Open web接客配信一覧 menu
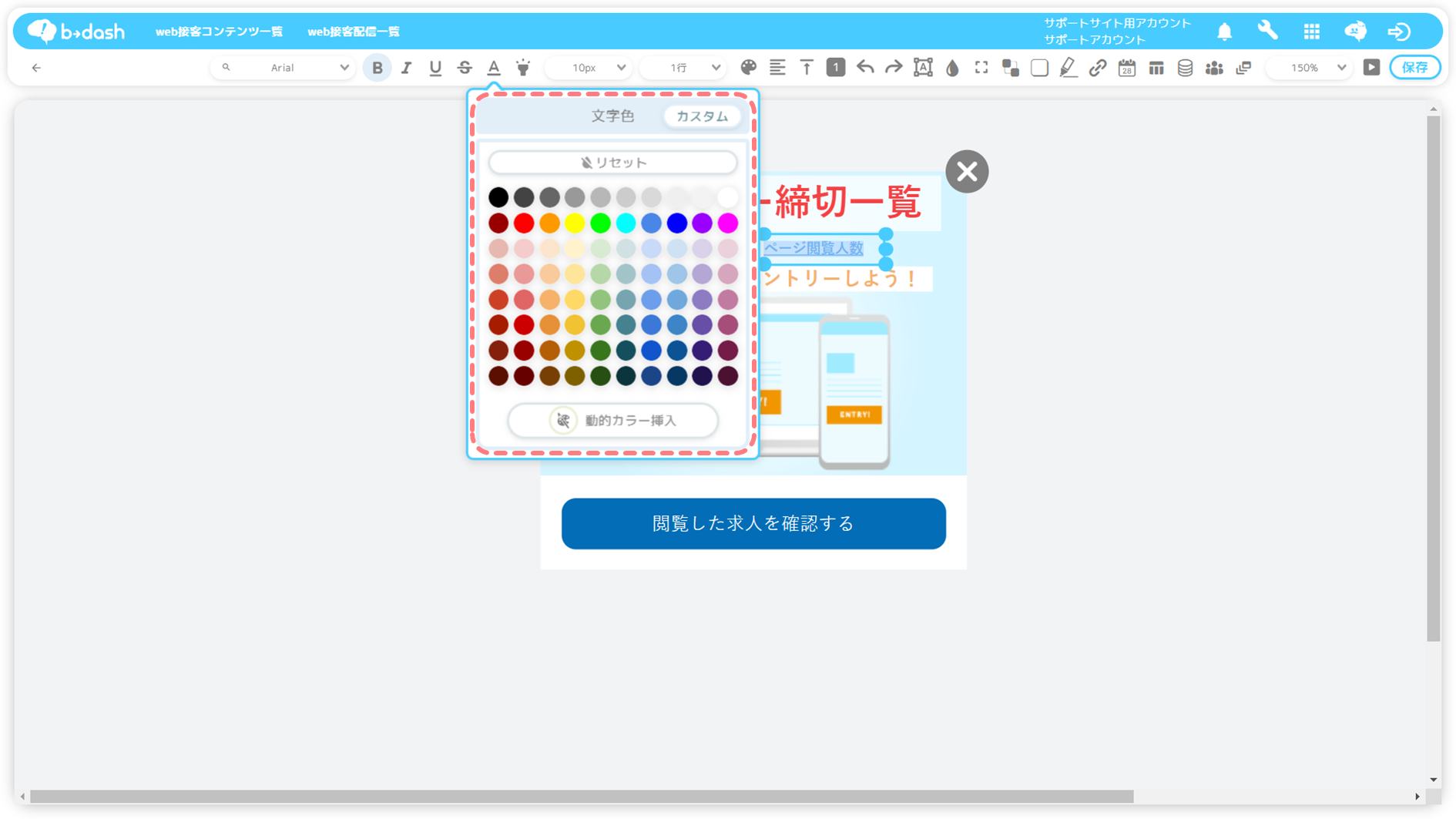 tap(354, 32)
